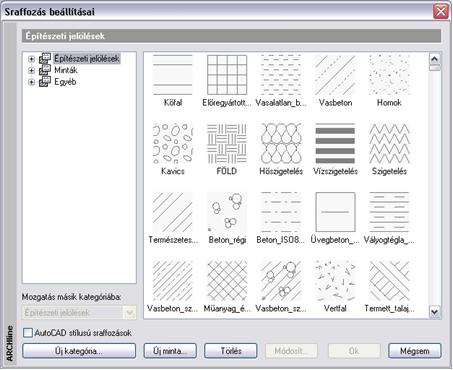Select the Beton_régi pattern thumbnail
This screenshot has width=453, height=370.
point(227,212)
